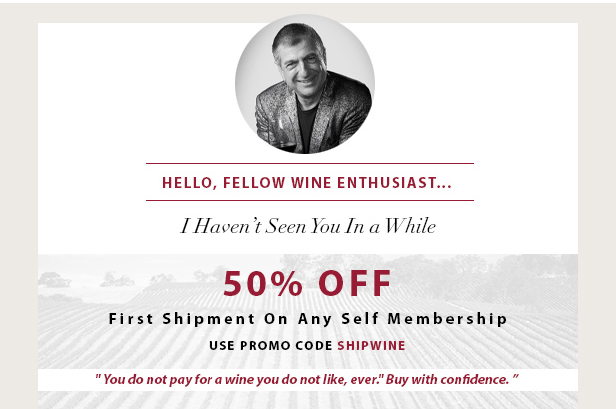The image size is (616, 409).
Task: Click the word "Membership" in the offer line
Action: [448, 319]
